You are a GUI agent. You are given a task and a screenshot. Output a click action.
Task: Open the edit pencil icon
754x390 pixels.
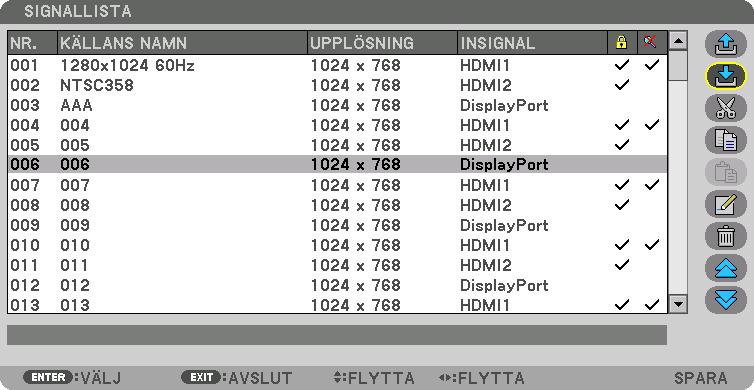725,204
